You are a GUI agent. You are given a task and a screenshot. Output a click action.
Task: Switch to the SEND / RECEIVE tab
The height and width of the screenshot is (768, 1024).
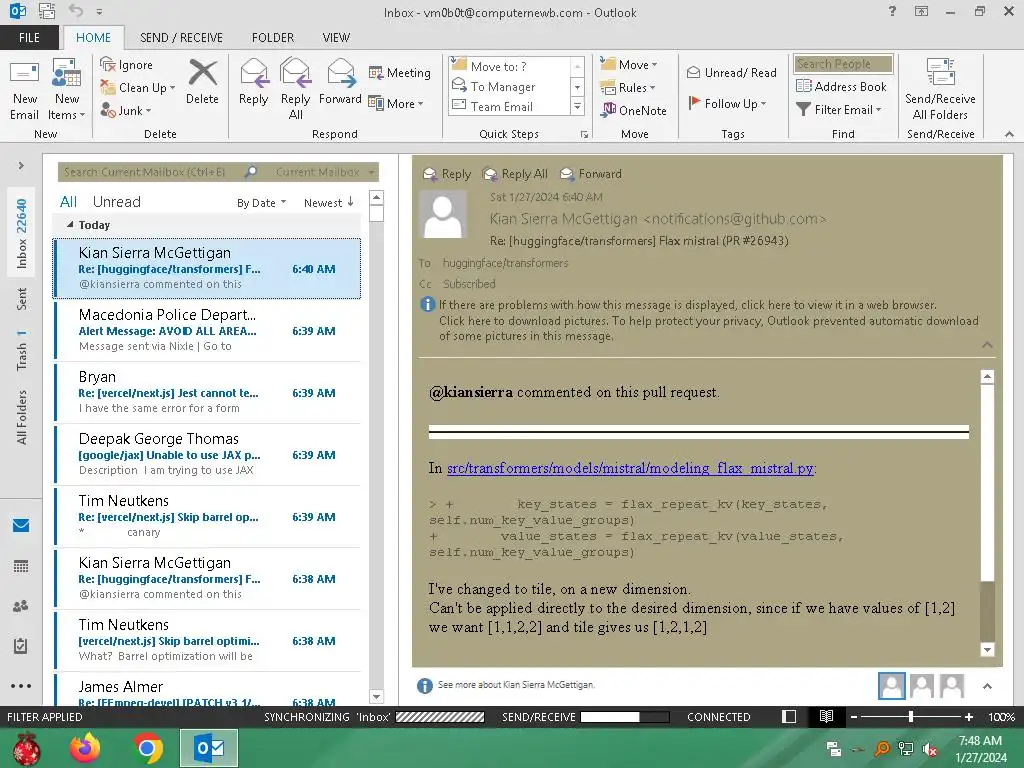[x=182, y=37]
